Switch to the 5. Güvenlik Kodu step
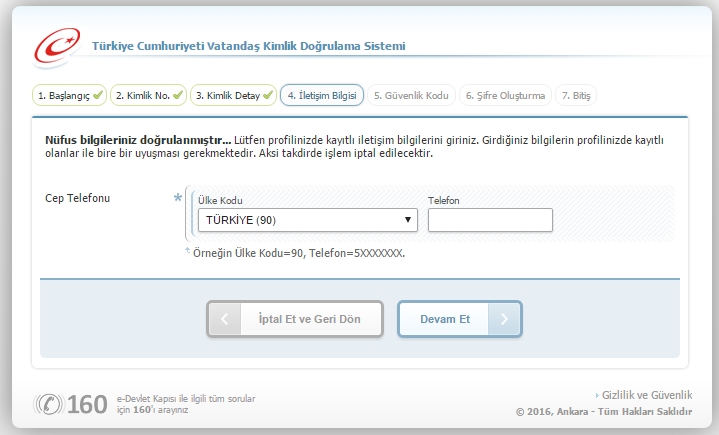The width and height of the screenshot is (719, 435). point(410,96)
